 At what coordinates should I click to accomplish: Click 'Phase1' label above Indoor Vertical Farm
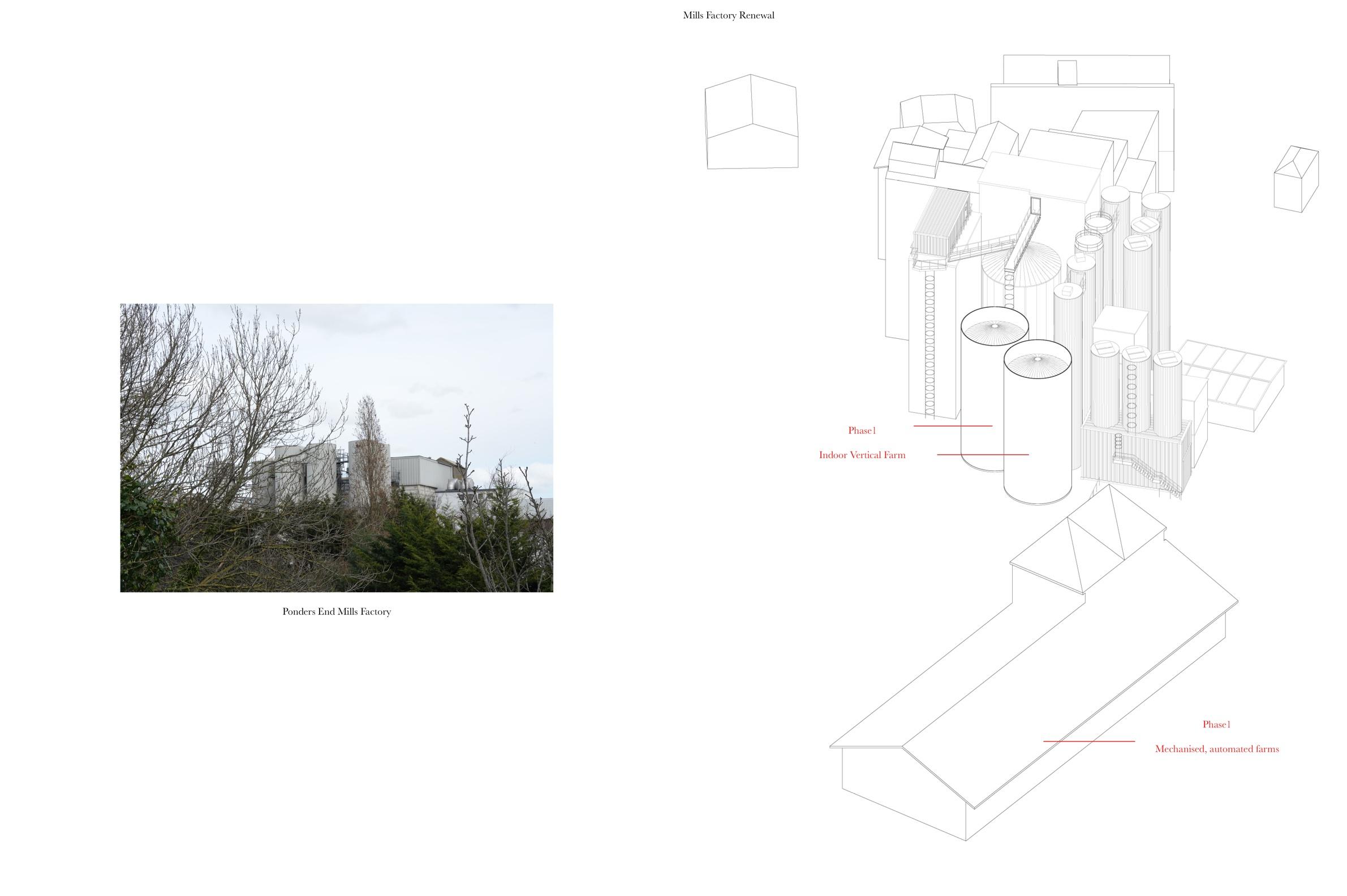[861, 430]
